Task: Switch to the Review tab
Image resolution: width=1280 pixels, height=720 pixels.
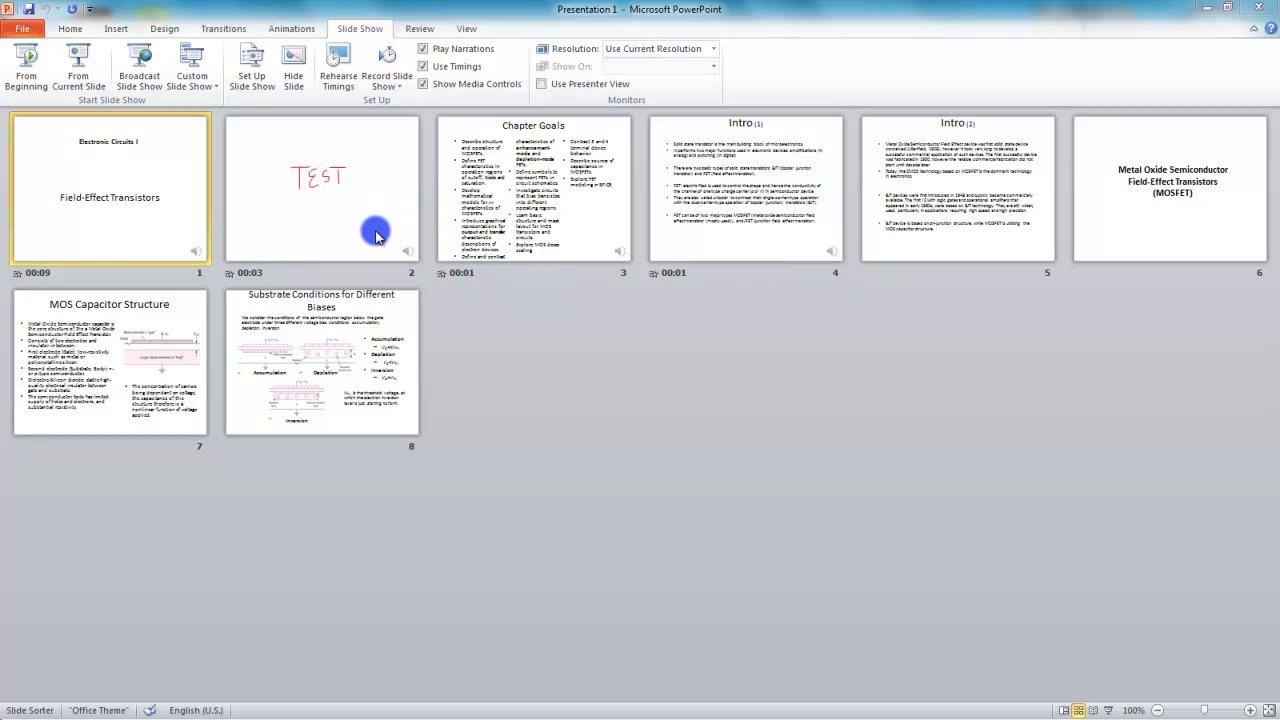Action: click(x=419, y=29)
